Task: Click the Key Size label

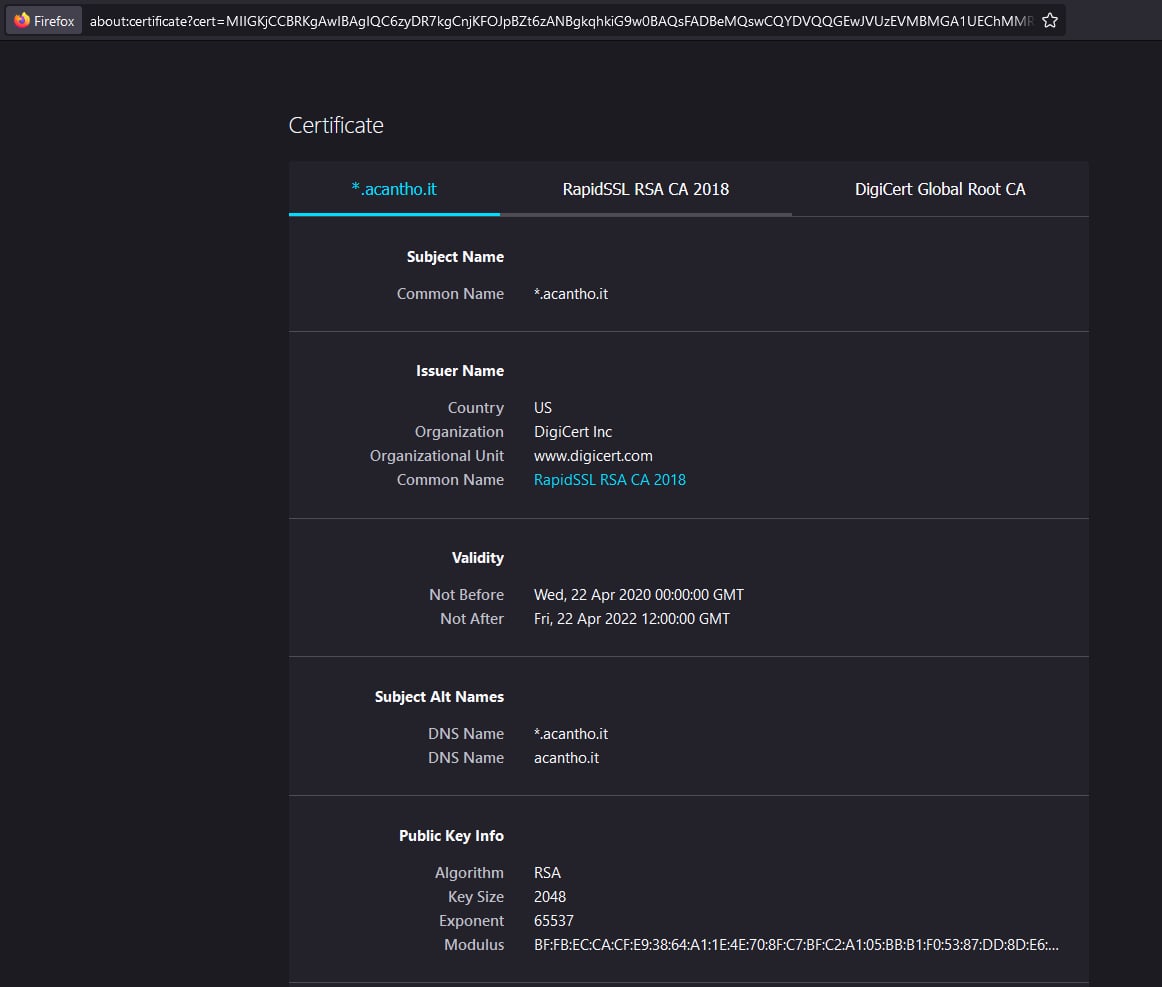Action: click(x=475, y=897)
